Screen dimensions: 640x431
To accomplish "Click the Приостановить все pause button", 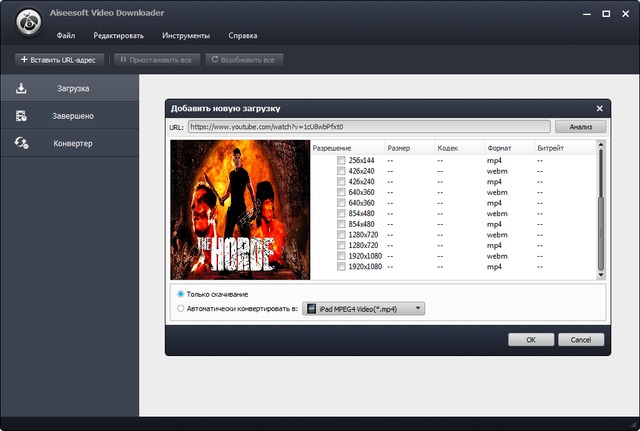I will click(156, 59).
